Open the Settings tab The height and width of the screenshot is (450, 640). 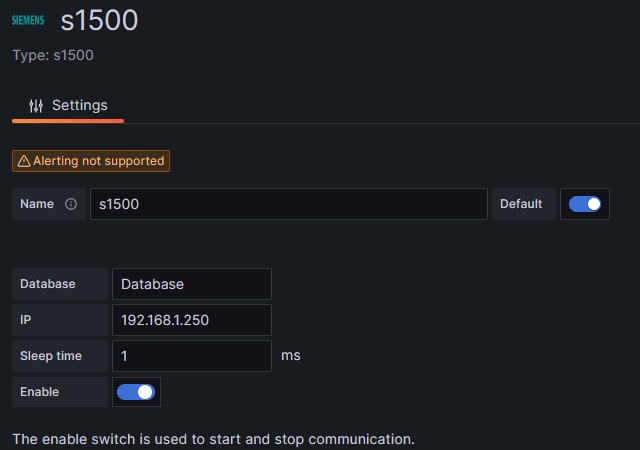tap(68, 105)
